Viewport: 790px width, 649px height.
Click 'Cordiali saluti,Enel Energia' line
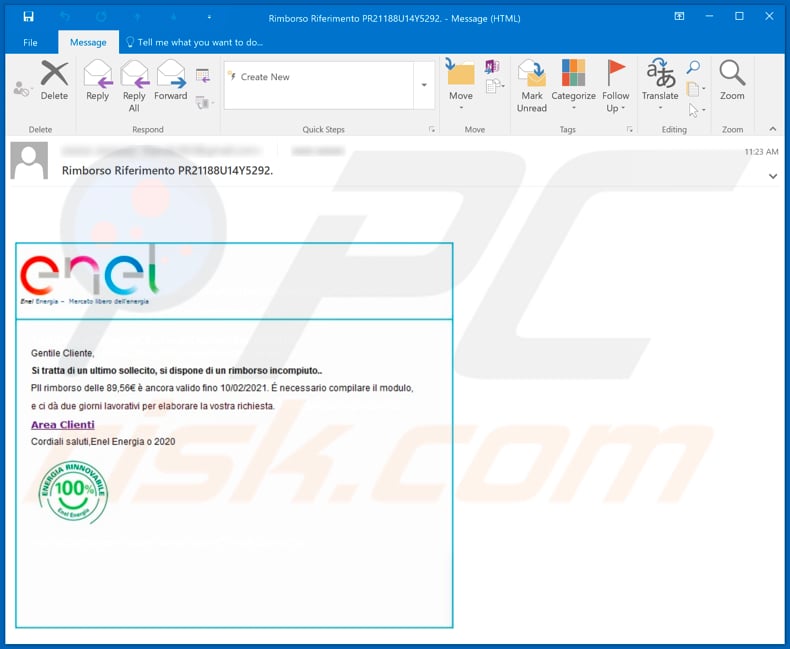point(103,442)
